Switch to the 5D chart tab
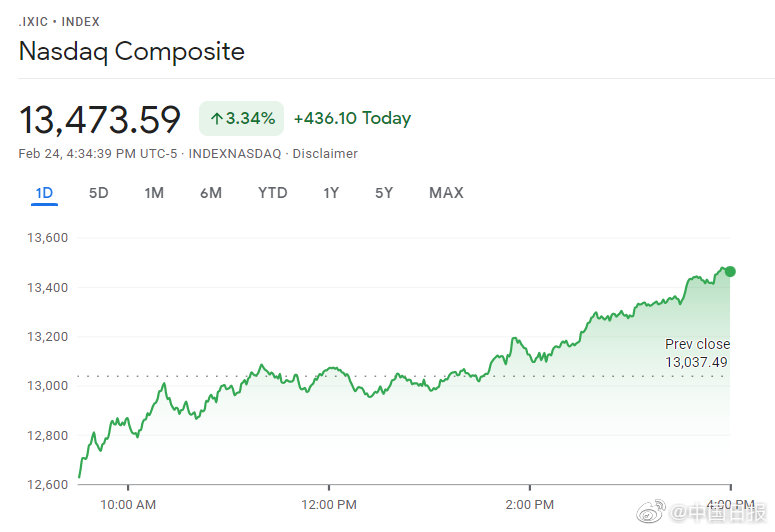Viewport: 775px width, 532px height. (98, 193)
